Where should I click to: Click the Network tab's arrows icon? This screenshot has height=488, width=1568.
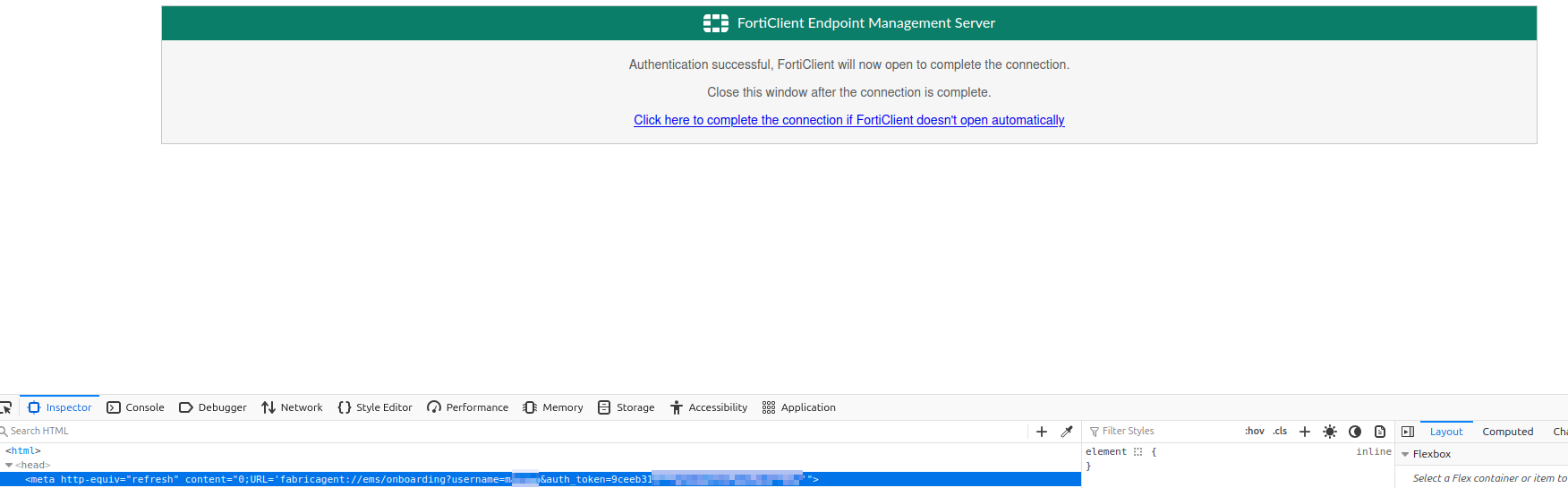pos(268,407)
